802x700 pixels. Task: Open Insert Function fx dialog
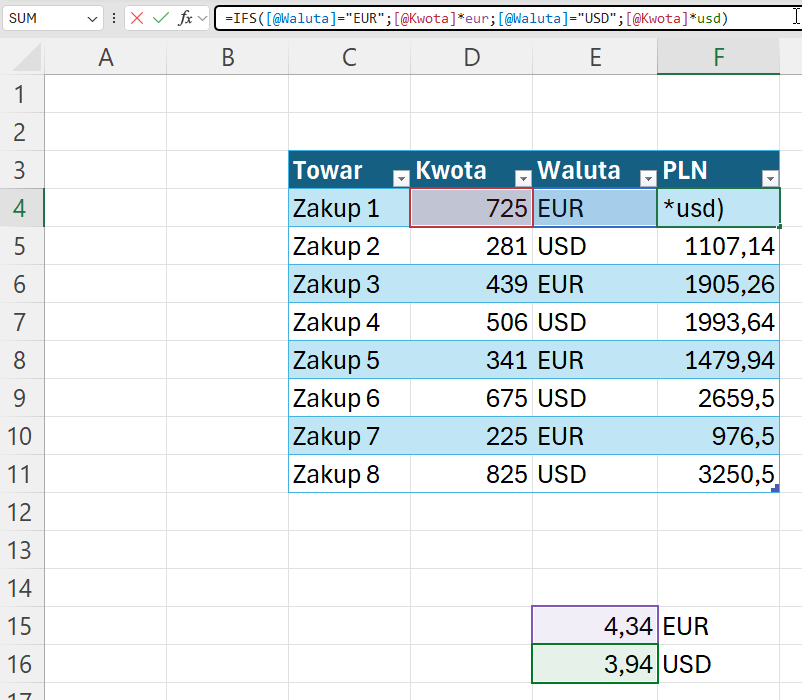(x=185, y=19)
